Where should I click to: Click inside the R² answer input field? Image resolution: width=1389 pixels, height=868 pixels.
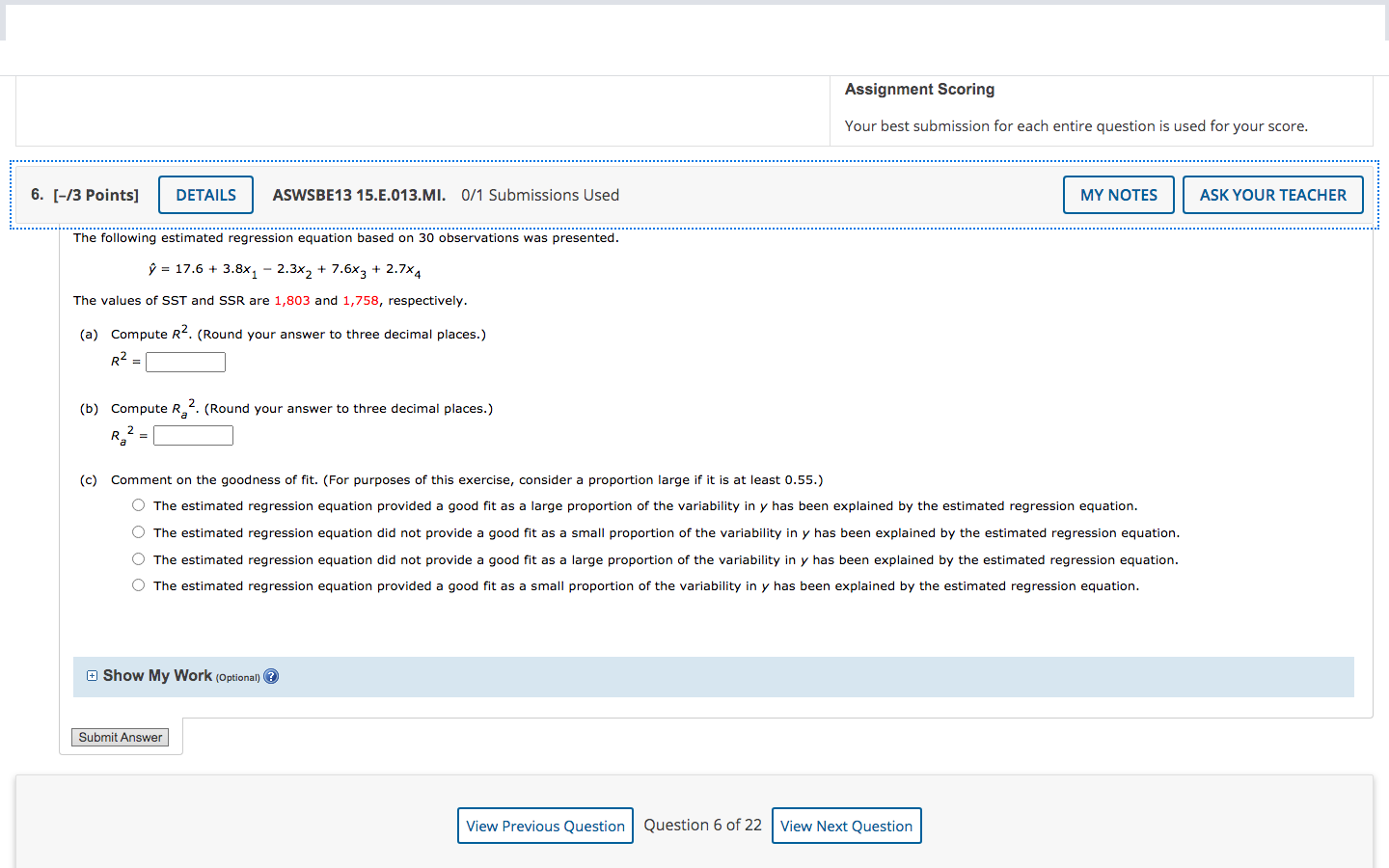[x=185, y=362]
